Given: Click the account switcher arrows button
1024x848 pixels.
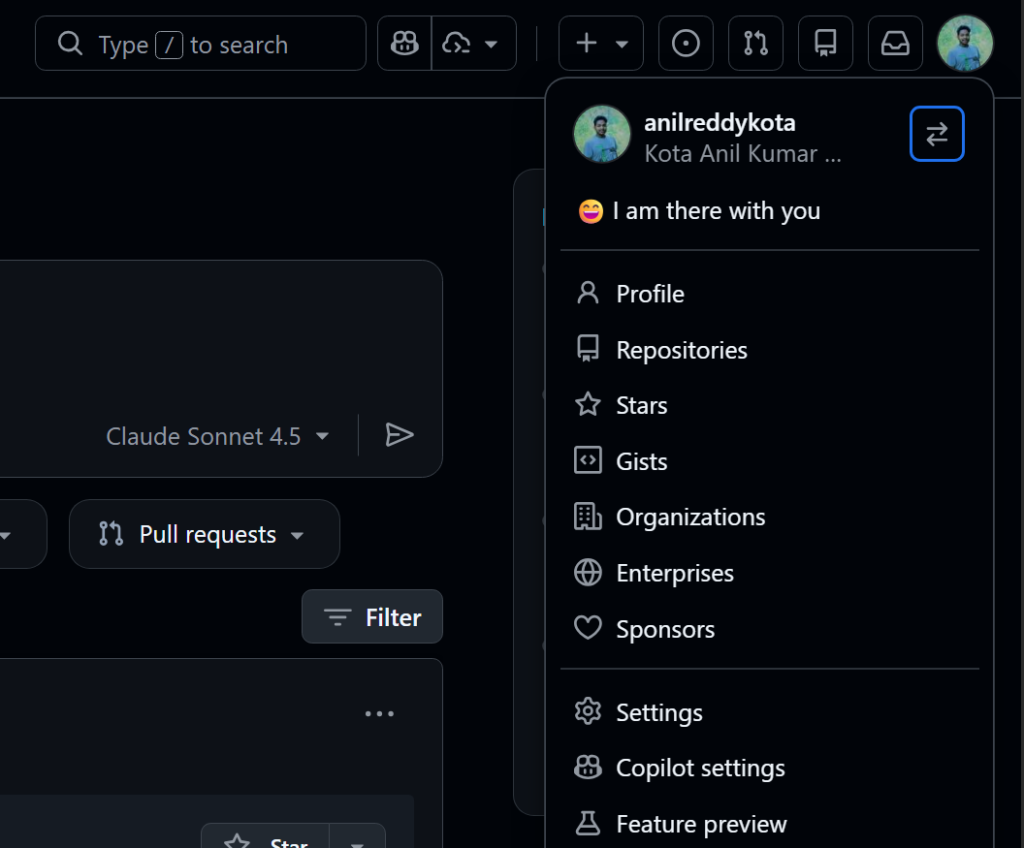Looking at the screenshot, I should click(x=936, y=134).
